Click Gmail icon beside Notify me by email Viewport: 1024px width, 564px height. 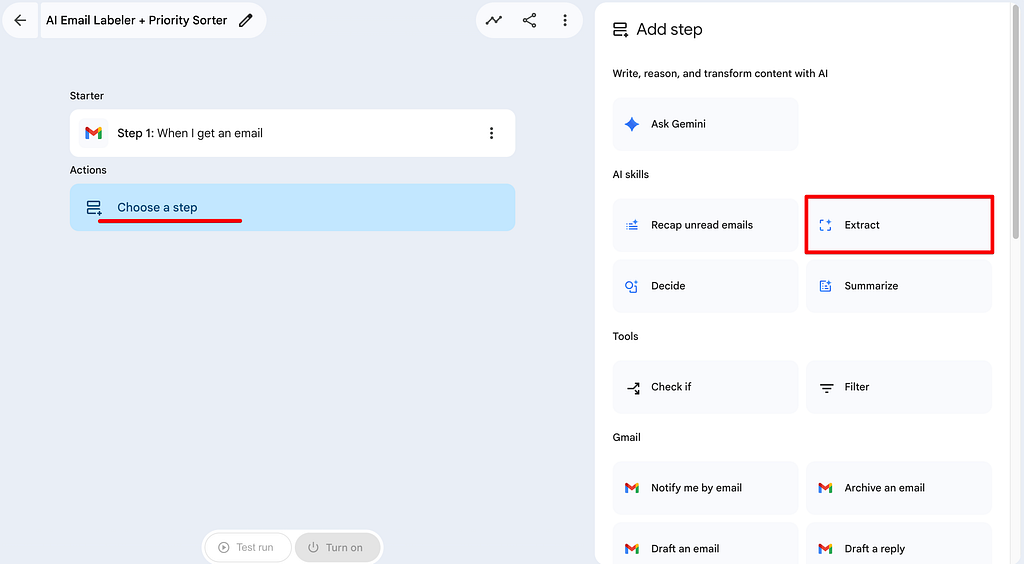click(632, 488)
